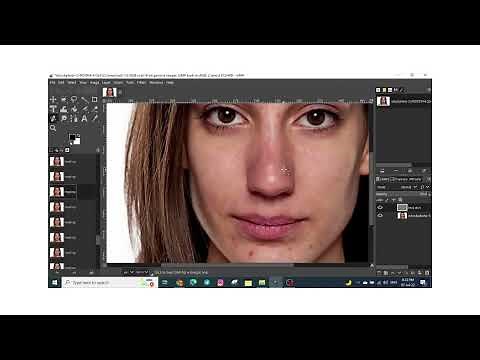Select the image entry in top-right images list
Screen dimensions: 480x360
coord(403,101)
